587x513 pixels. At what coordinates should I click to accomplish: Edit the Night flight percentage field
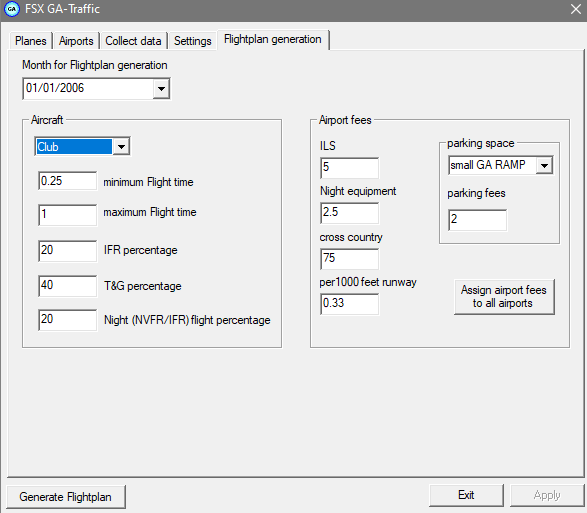point(68,319)
